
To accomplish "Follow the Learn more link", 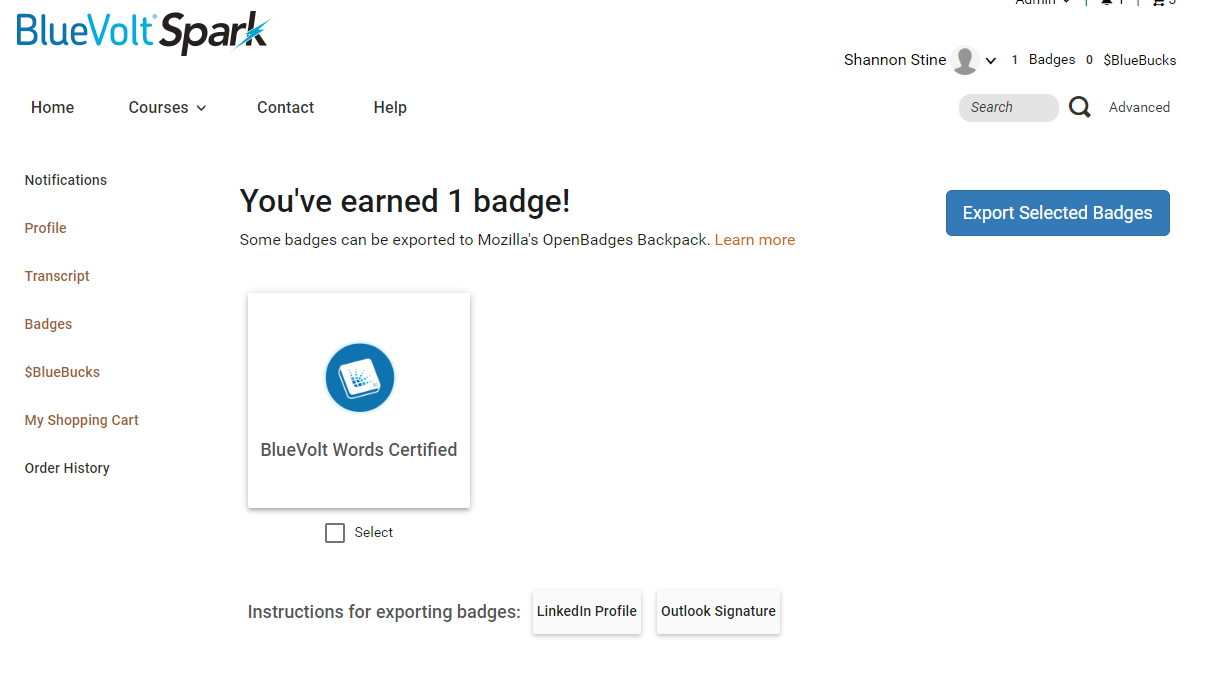I will [755, 240].
